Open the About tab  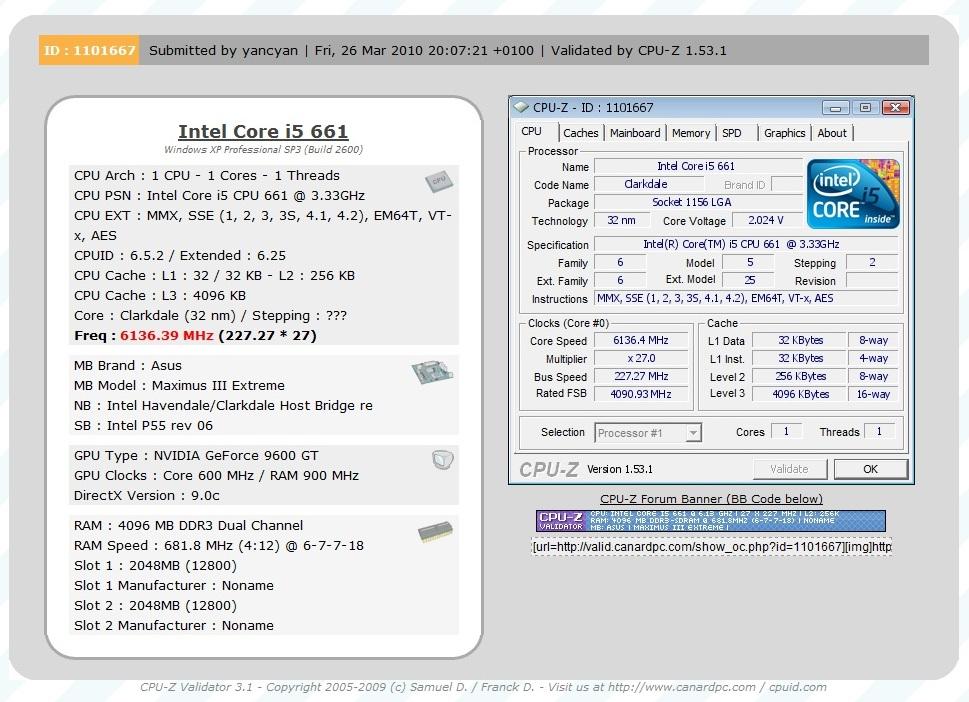coord(832,133)
